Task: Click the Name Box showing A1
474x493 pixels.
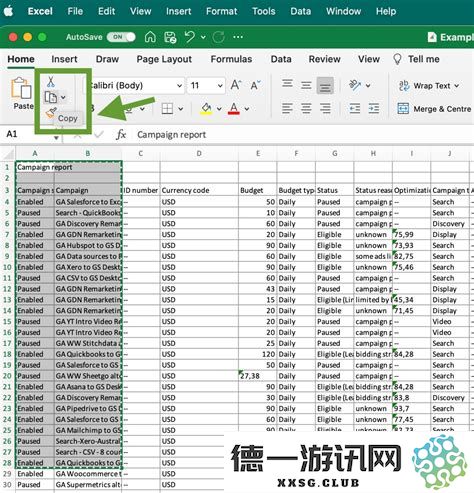Action: coord(28,134)
